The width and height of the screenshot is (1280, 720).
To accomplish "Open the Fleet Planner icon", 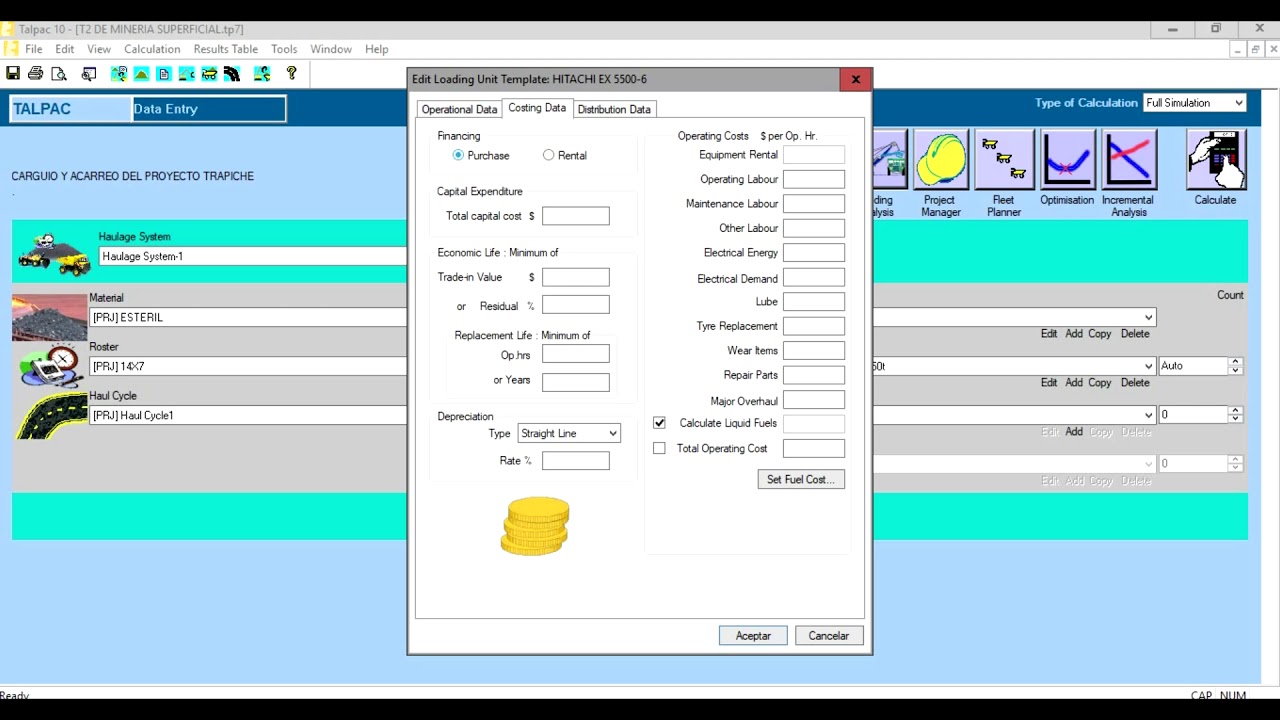I will pos(1004,160).
